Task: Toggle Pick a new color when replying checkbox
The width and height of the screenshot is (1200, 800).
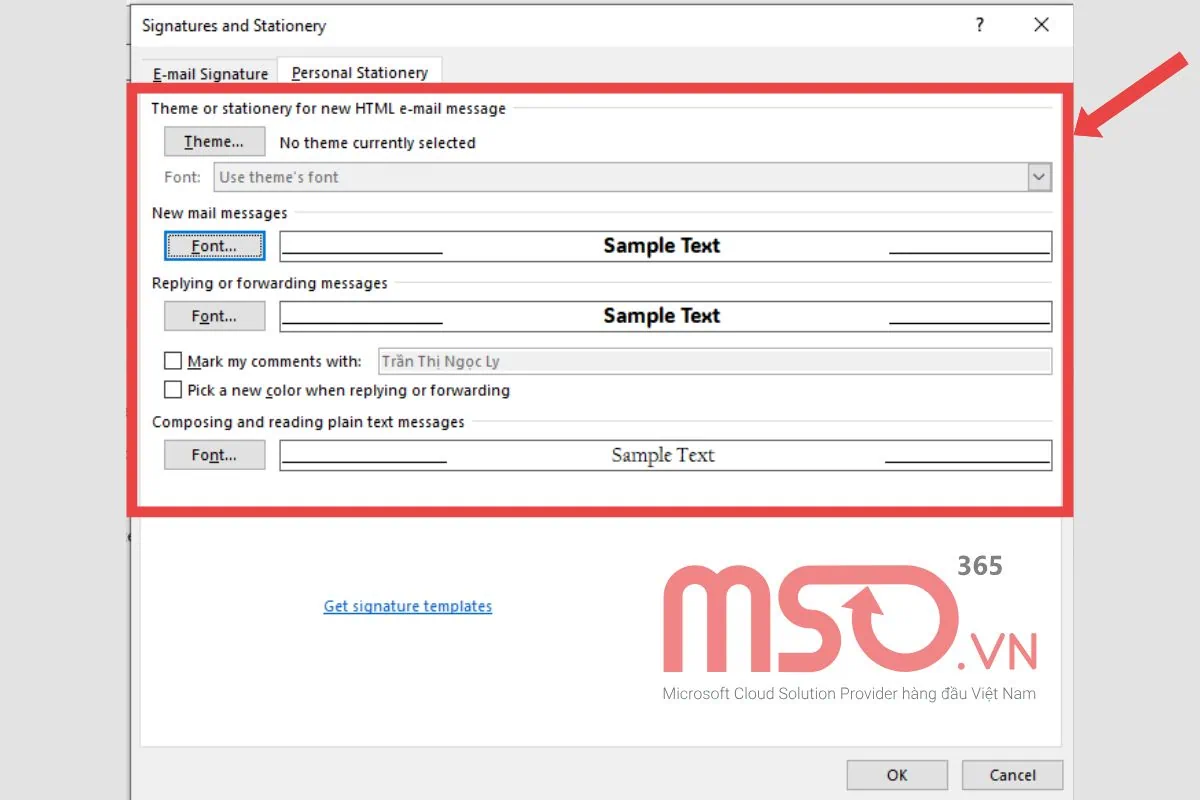Action: (173, 390)
